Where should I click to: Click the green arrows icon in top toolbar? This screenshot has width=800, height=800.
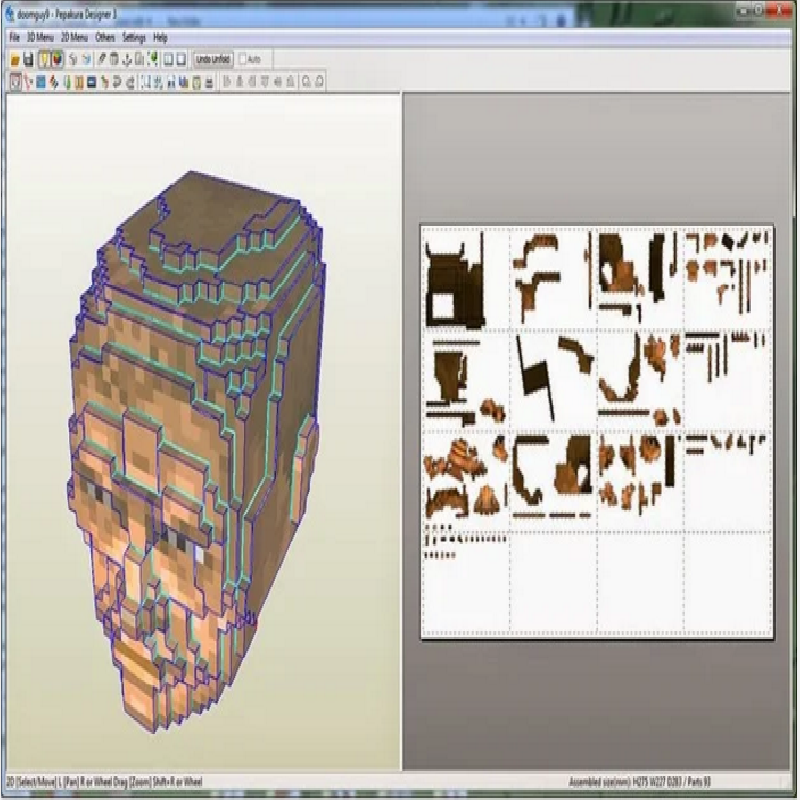click(153, 60)
